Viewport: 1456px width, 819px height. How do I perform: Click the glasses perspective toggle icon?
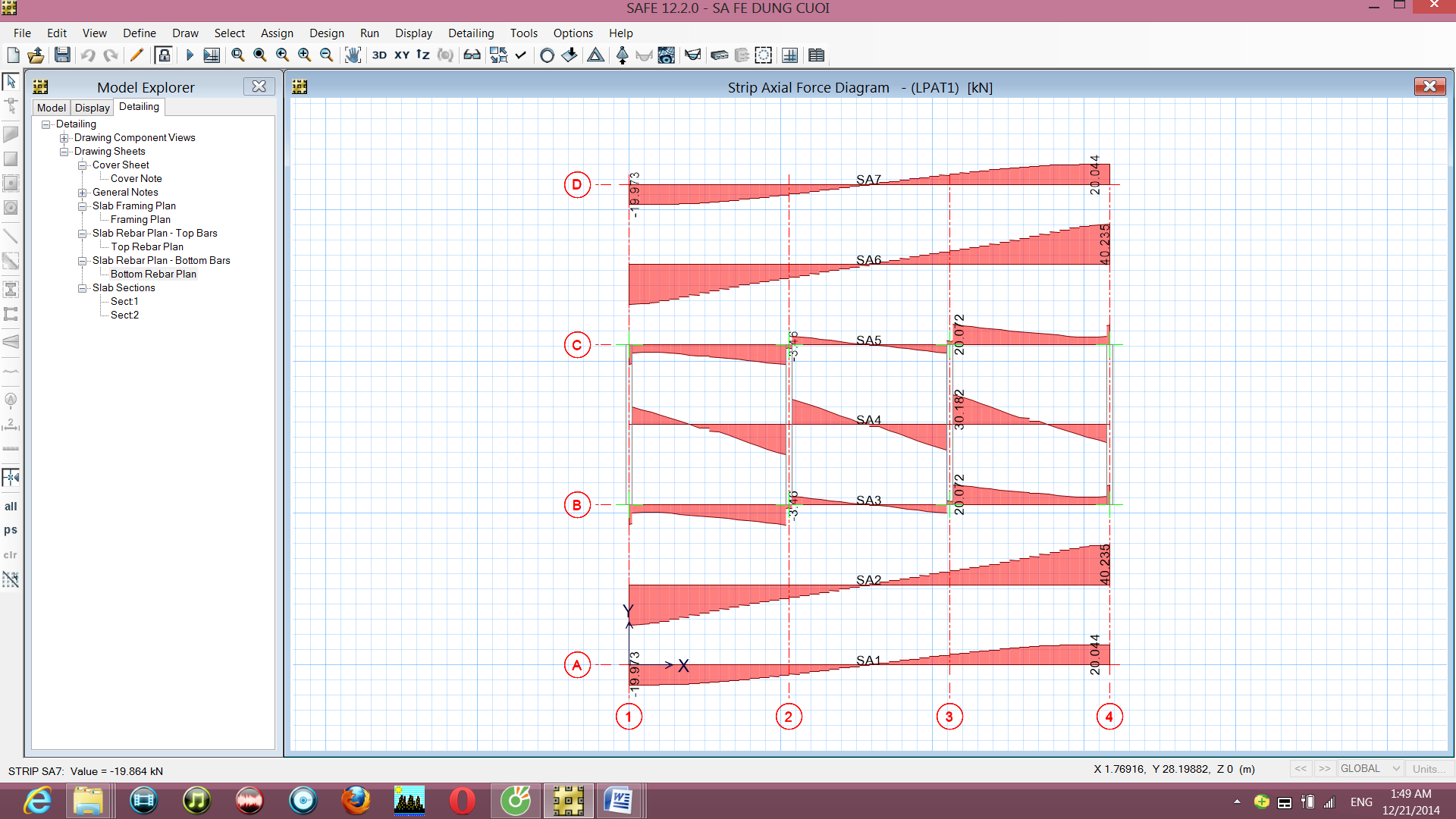[472, 55]
